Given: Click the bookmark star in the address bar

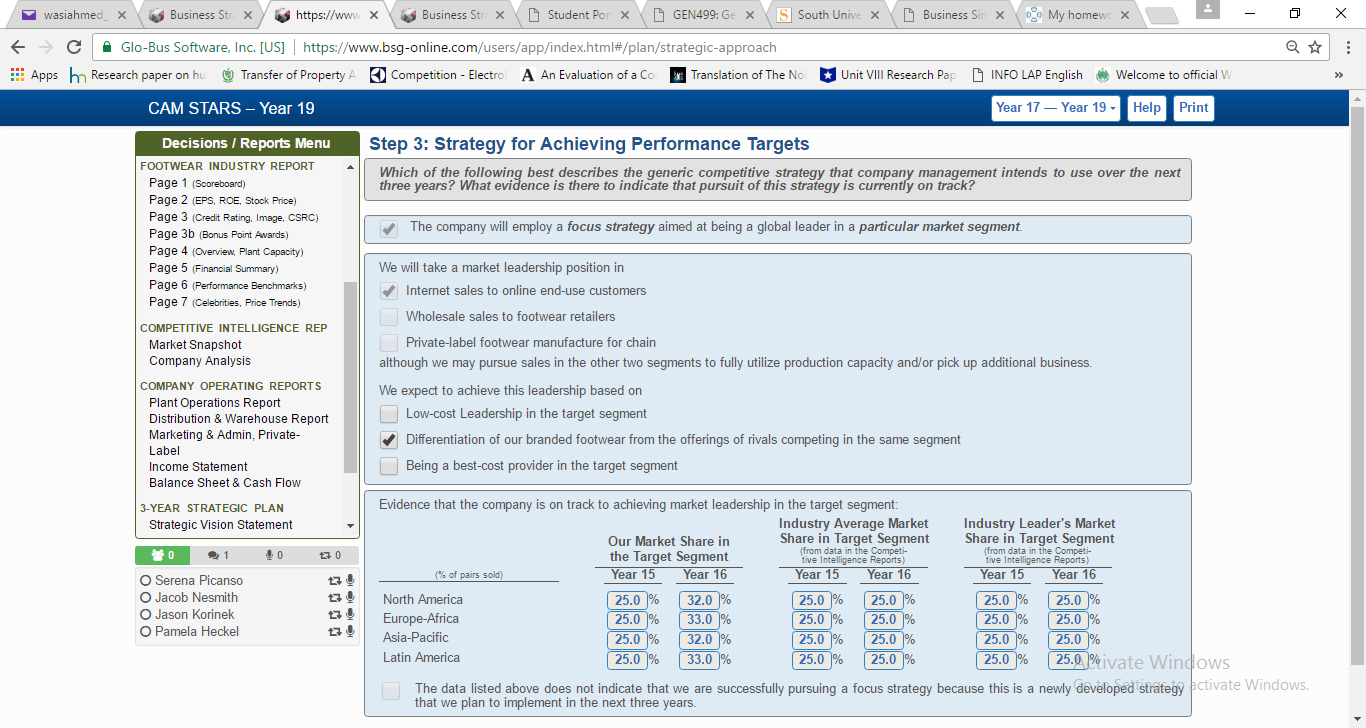Looking at the screenshot, I should coord(1315,46).
